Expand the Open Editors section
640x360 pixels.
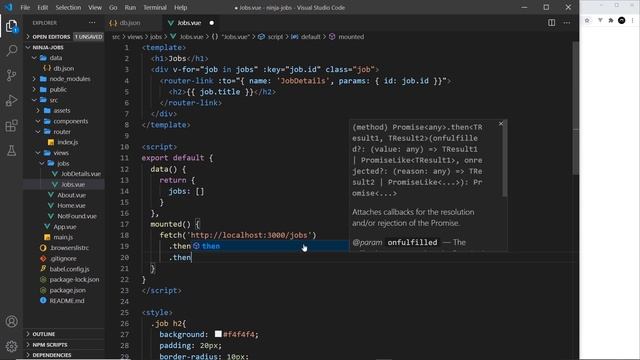[x=64, y=37]
